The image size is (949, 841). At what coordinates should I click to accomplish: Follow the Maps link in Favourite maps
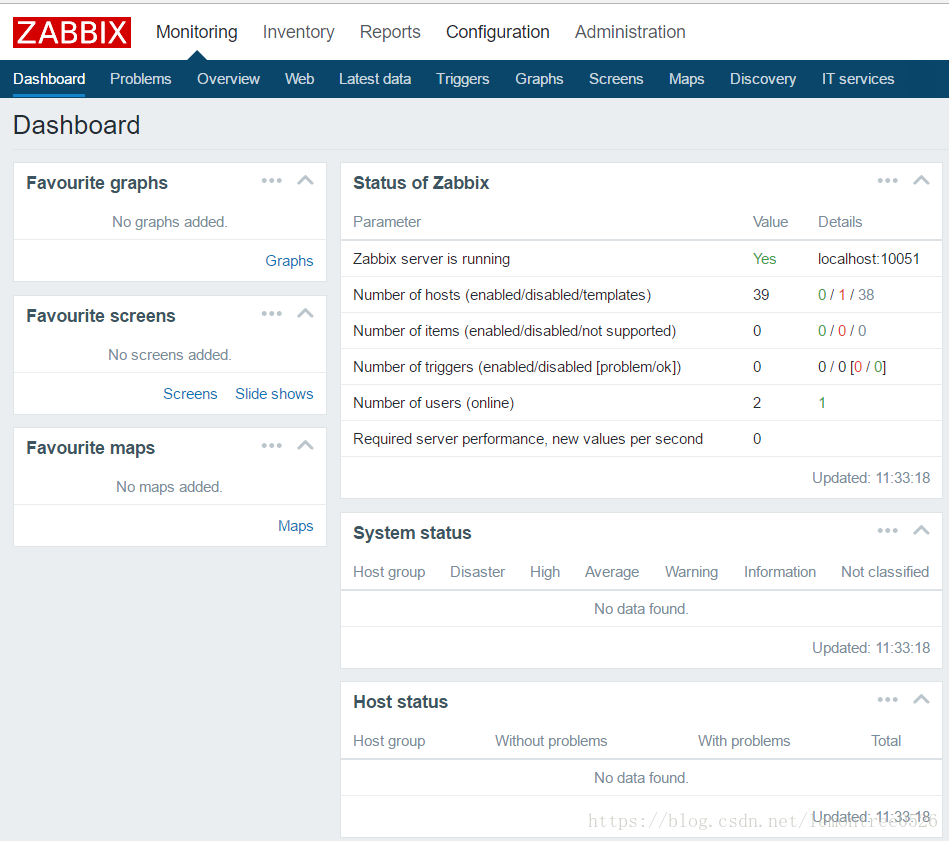(295, 526)
